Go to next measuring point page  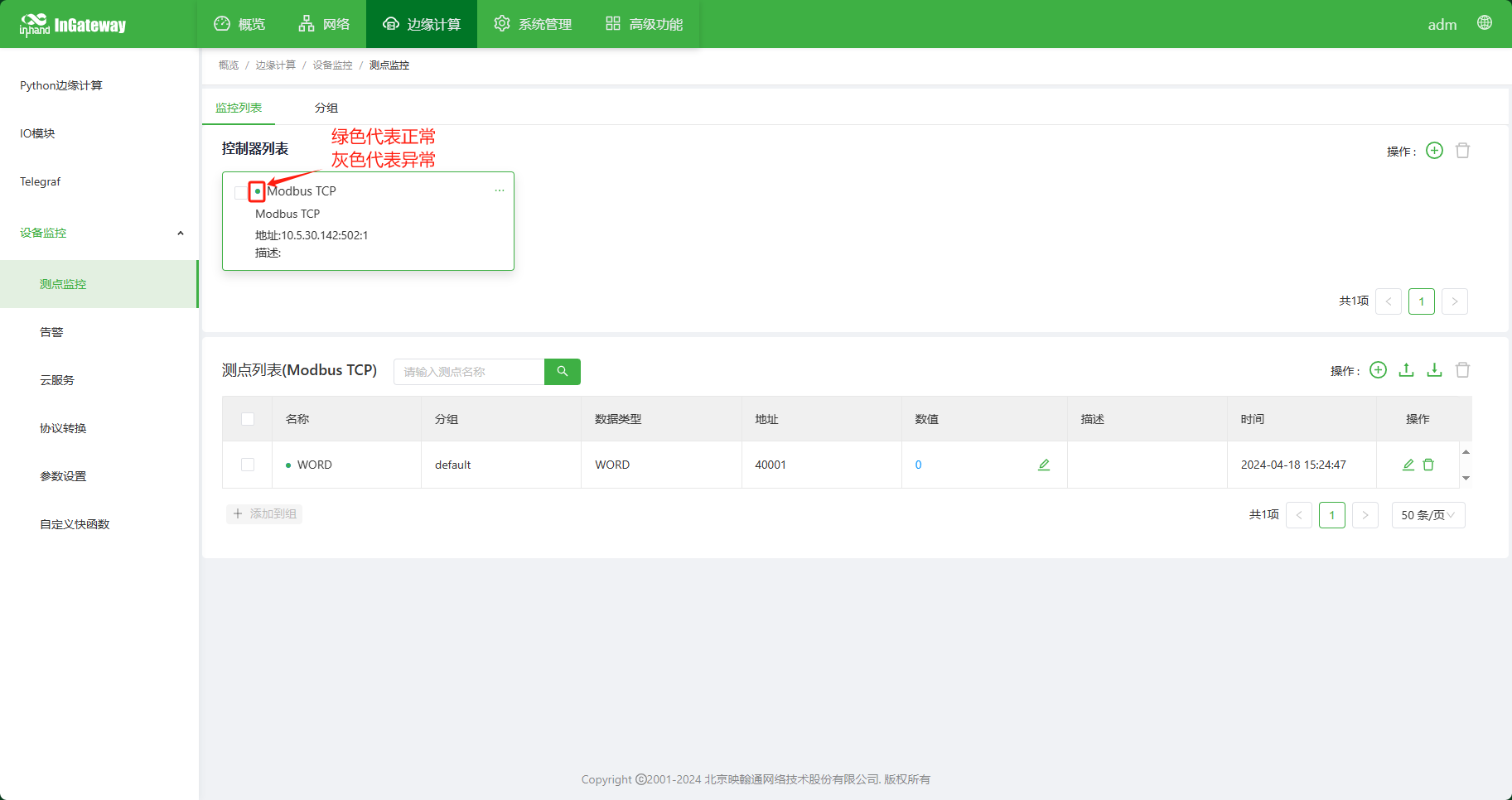pos(1365,515)
